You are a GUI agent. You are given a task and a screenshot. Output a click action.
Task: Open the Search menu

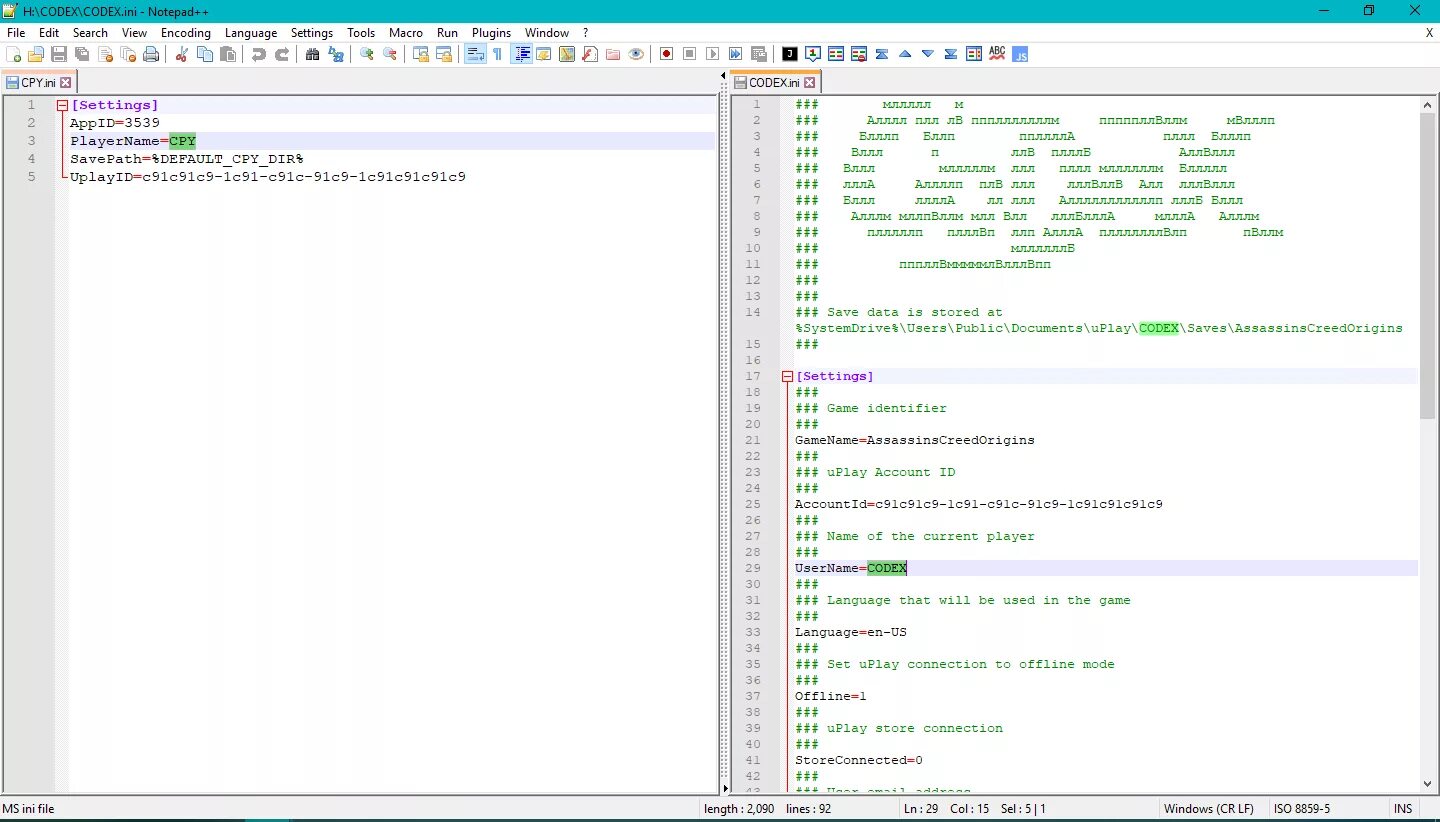90,33
